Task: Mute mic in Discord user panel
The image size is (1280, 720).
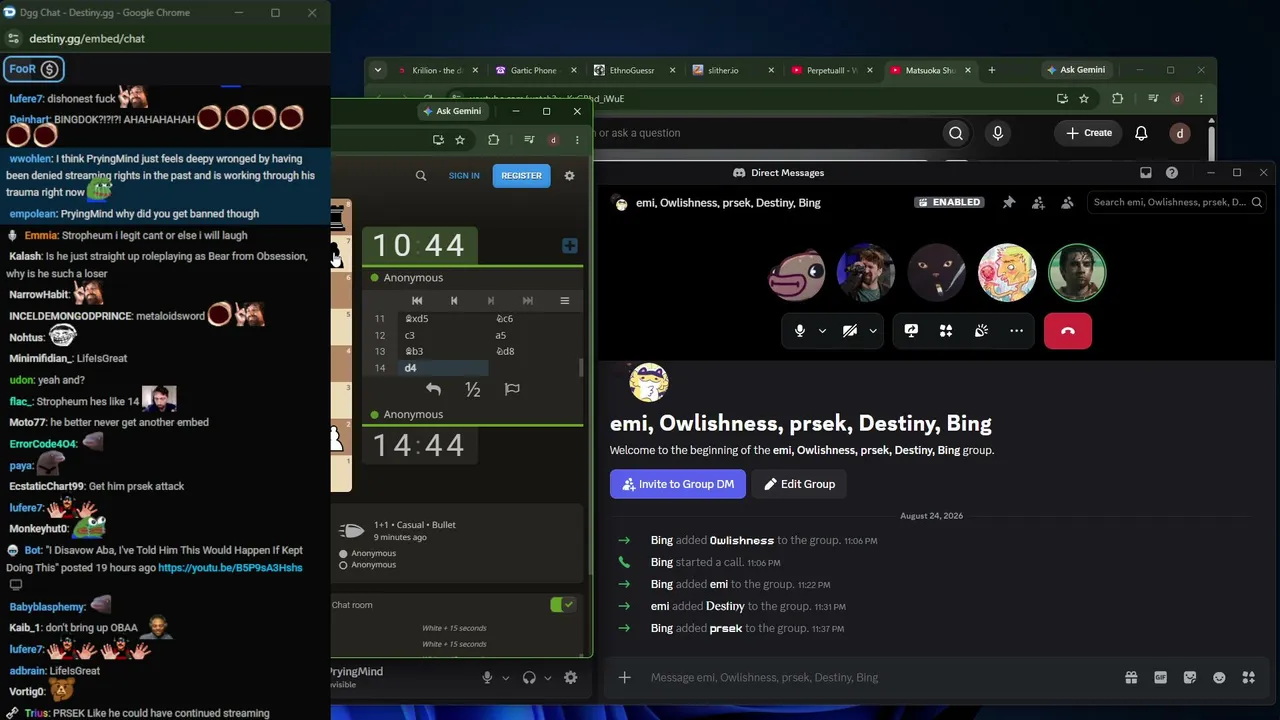Action: [487, 677]
